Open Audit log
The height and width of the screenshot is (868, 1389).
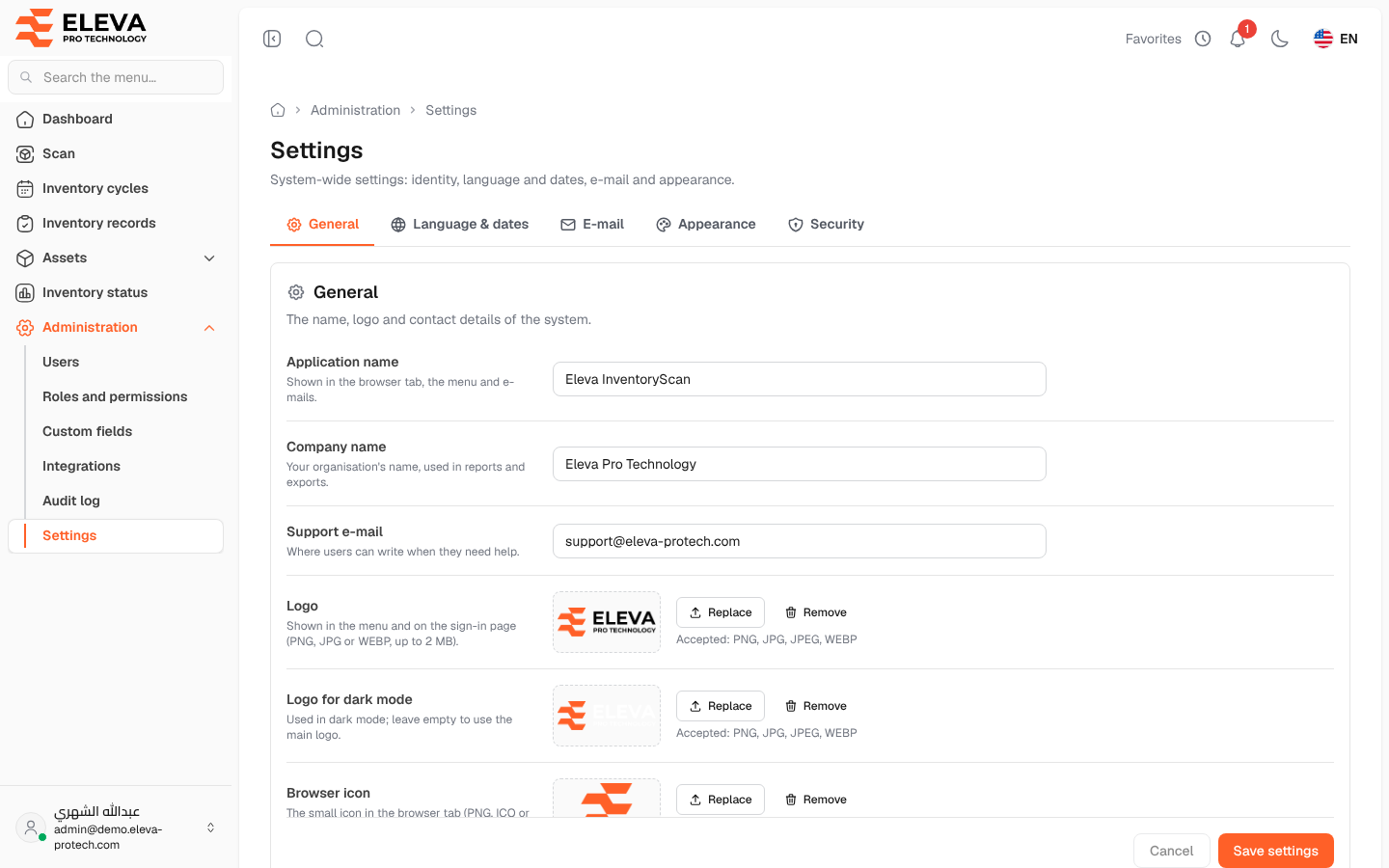[125, 501]
